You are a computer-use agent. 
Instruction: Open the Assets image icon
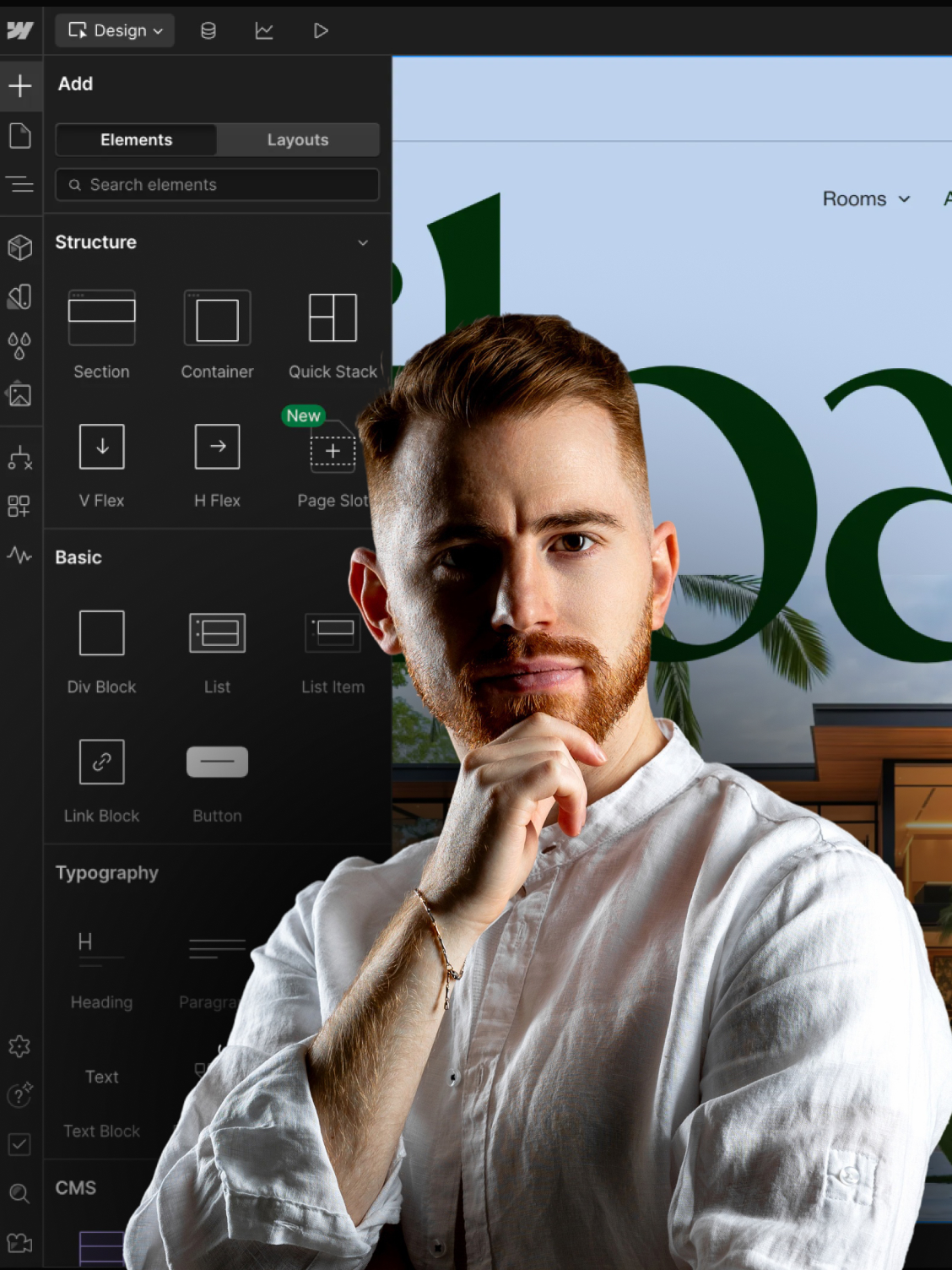click(20, 394)
